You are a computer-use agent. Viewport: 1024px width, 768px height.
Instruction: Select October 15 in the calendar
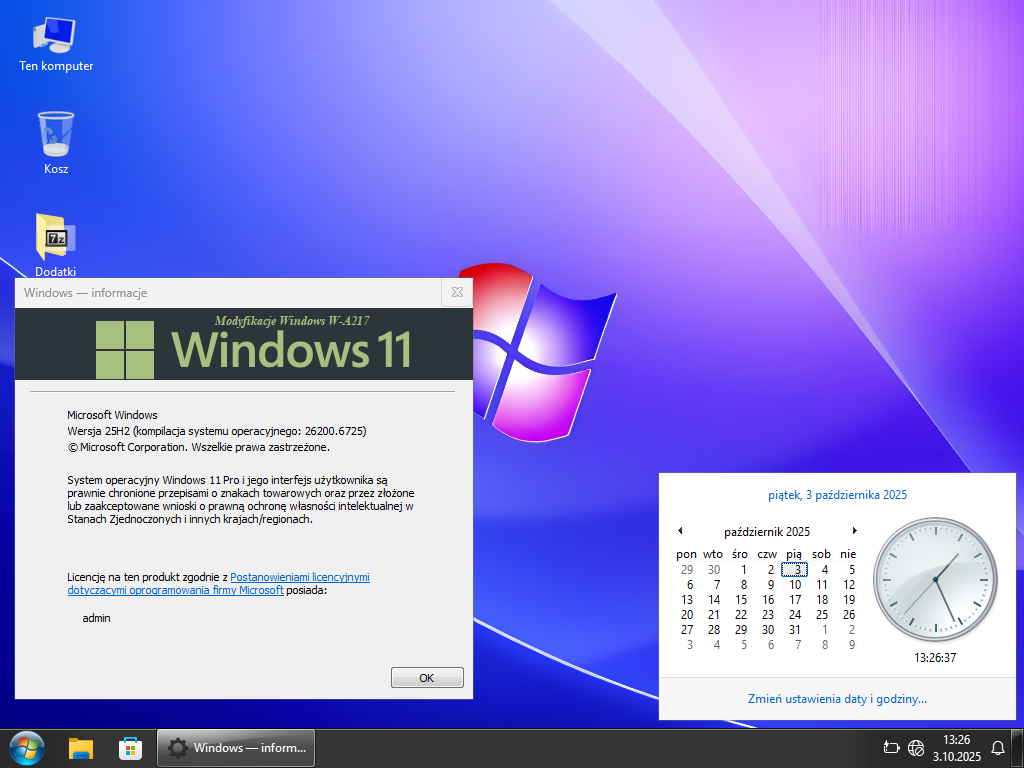click(741, 600)
